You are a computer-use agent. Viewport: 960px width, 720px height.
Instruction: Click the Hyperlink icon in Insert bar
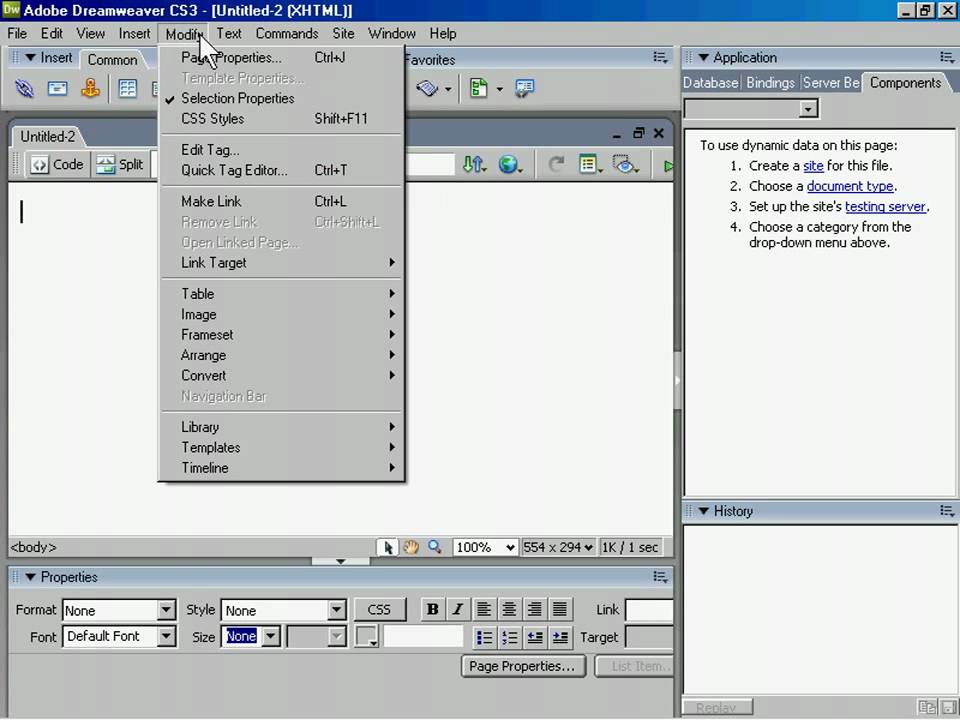[x=24, y=89]
